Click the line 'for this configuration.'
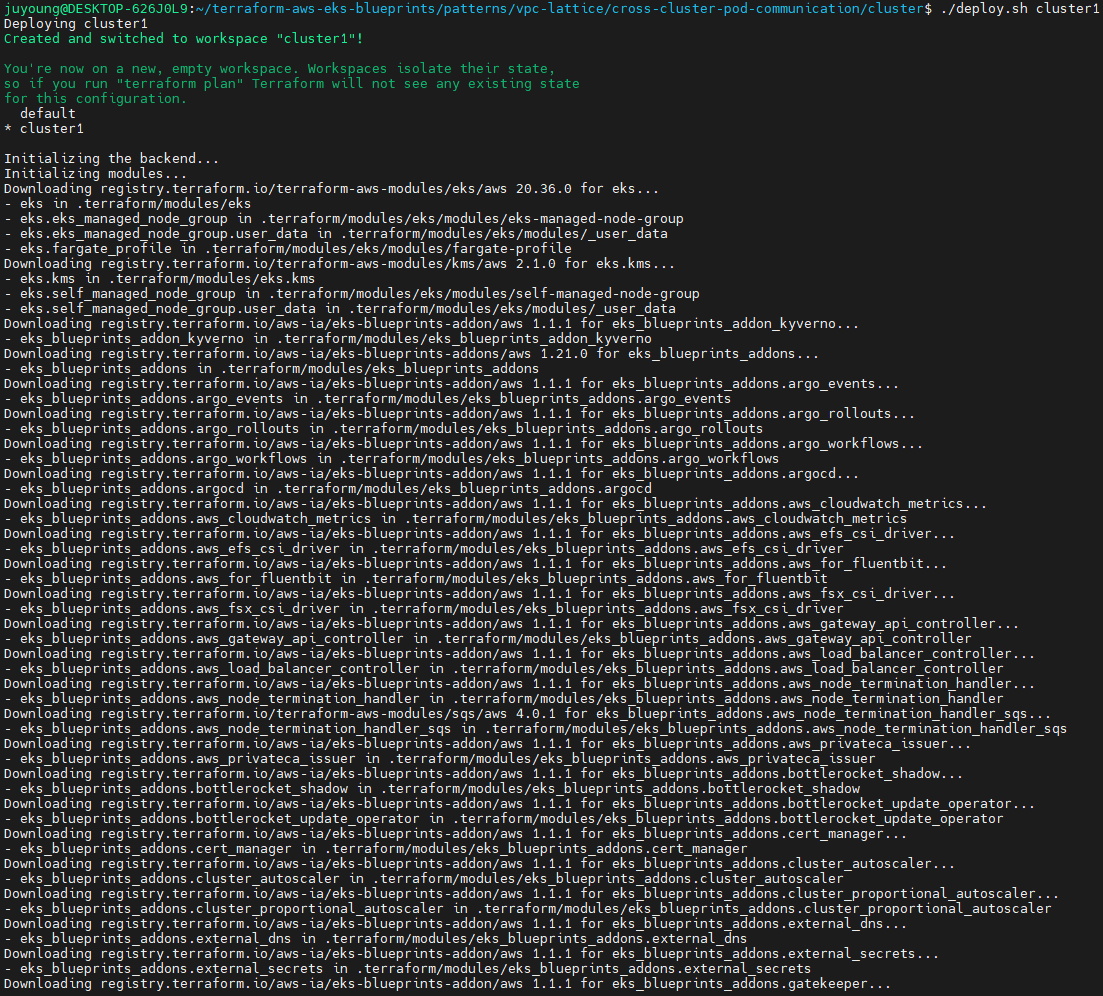This screenshot has height=996, width=1103. pos(95,98)
